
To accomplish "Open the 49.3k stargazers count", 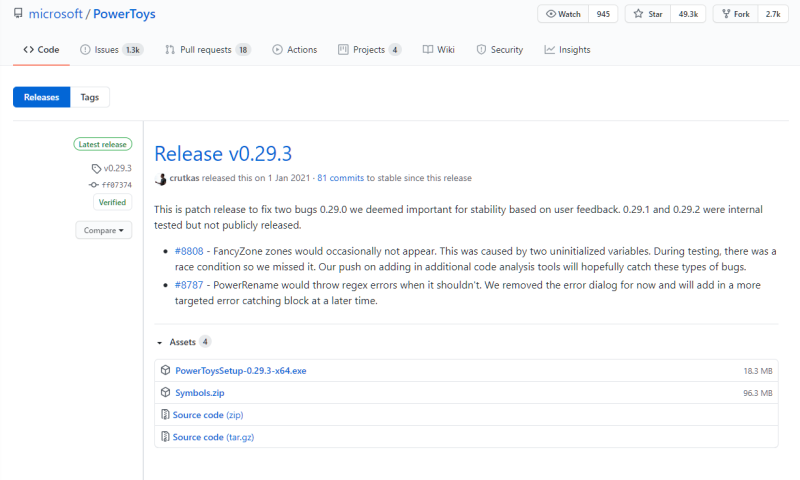I will 688,14.
